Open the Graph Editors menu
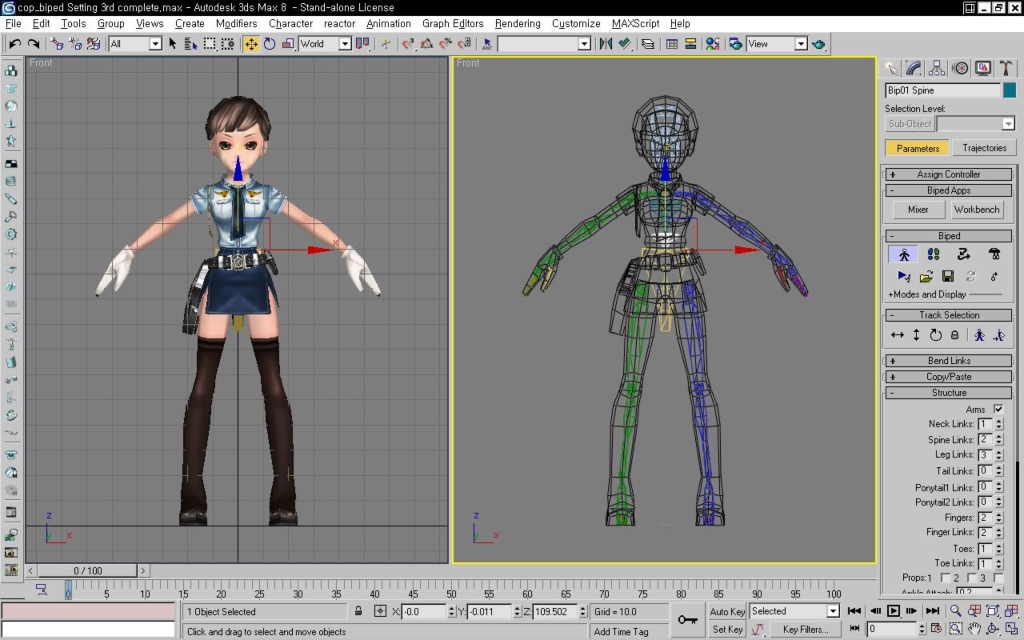Viewport: 1024px width, 640px height. click(x=453, y=24)
